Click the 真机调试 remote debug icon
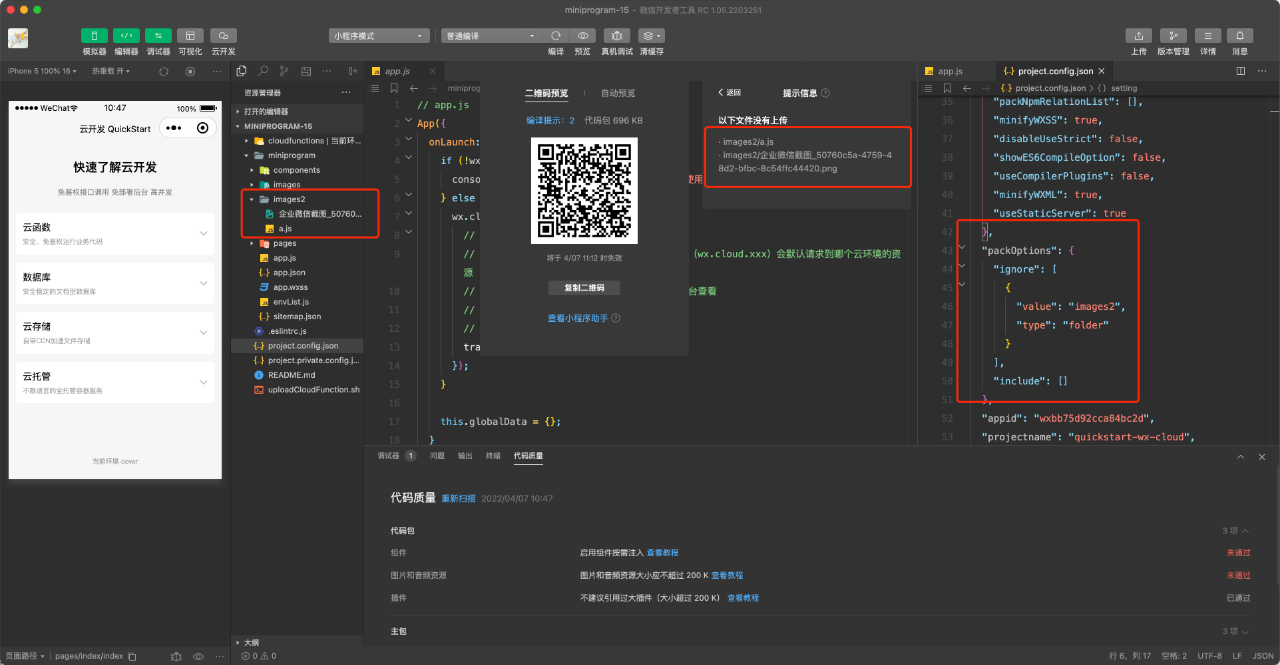This screenshot has height=665, width=1280. pos(617,35)
